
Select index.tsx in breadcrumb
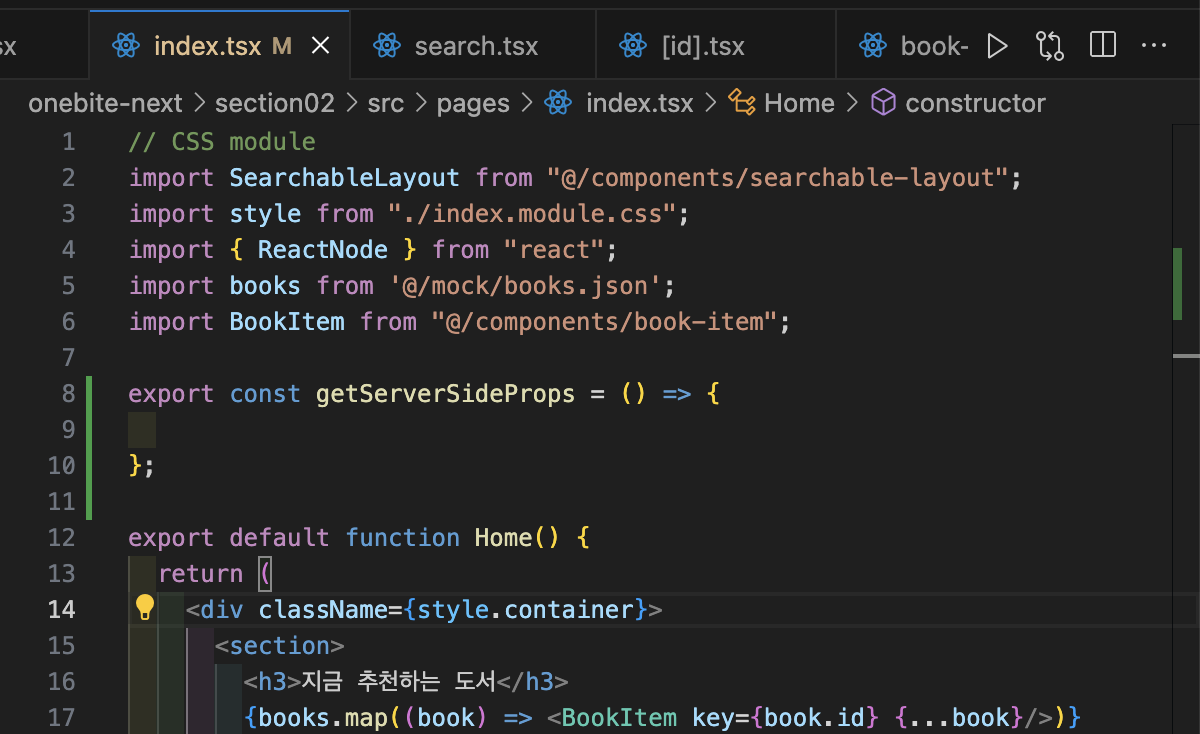pyautogui.click(x=639, y=103)
